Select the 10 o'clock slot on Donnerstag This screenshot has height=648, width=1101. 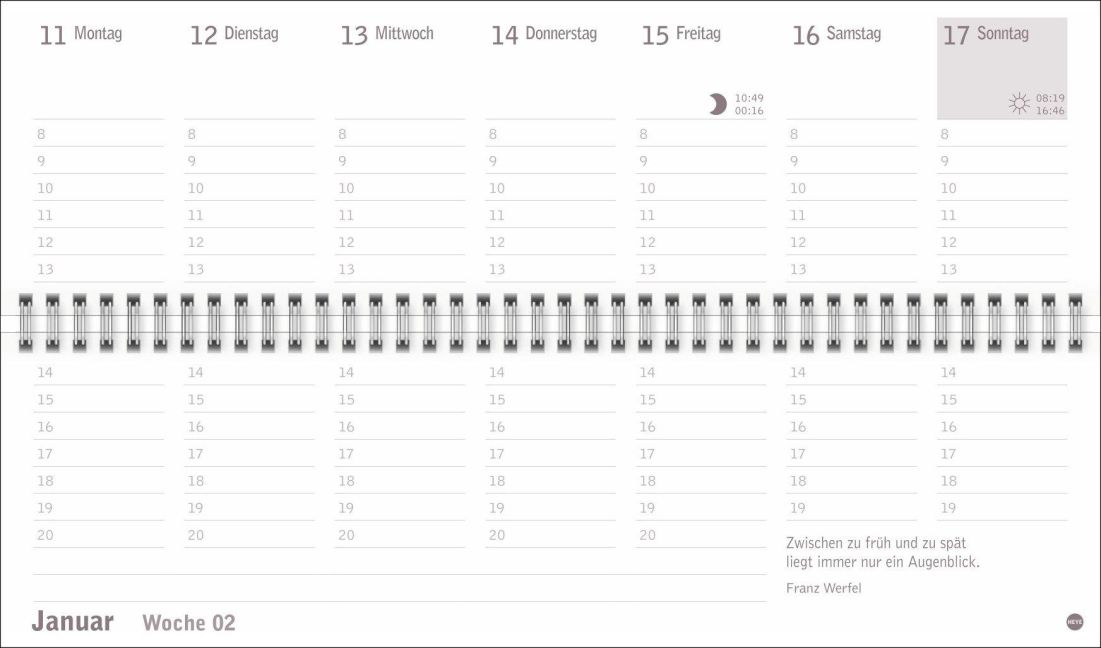pyautogui.click(x=550, y=188)
